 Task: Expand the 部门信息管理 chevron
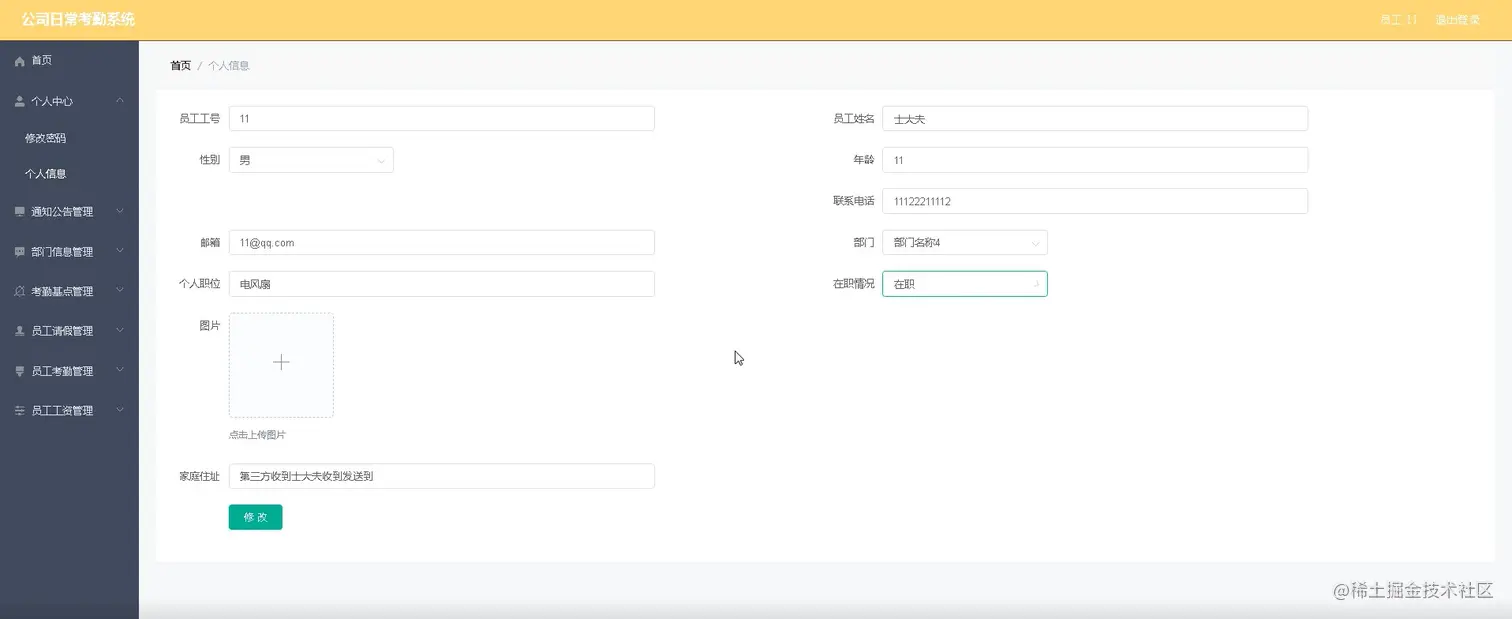click(120, 251)
